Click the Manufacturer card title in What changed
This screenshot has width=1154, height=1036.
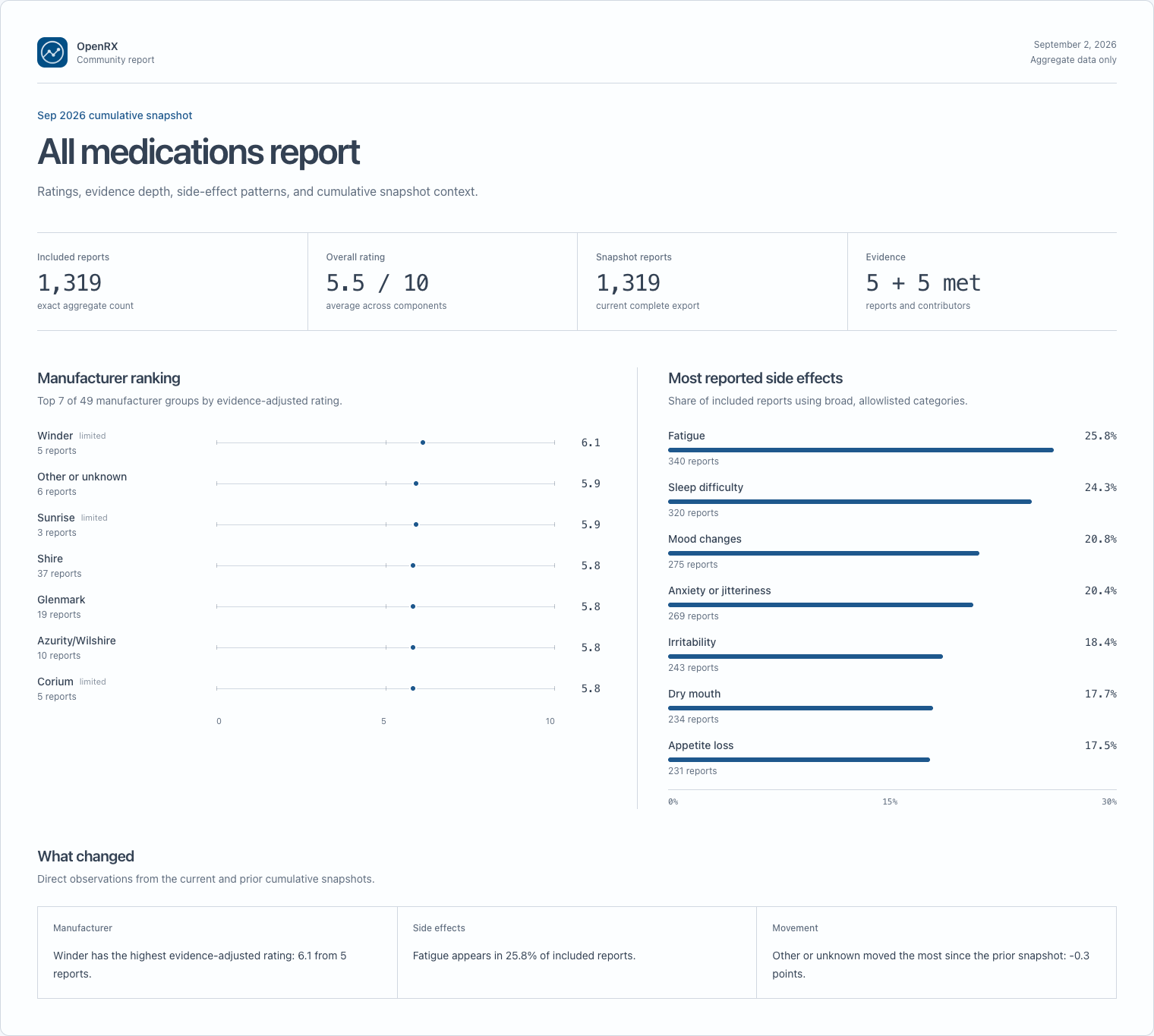click(x=83, y=928)
